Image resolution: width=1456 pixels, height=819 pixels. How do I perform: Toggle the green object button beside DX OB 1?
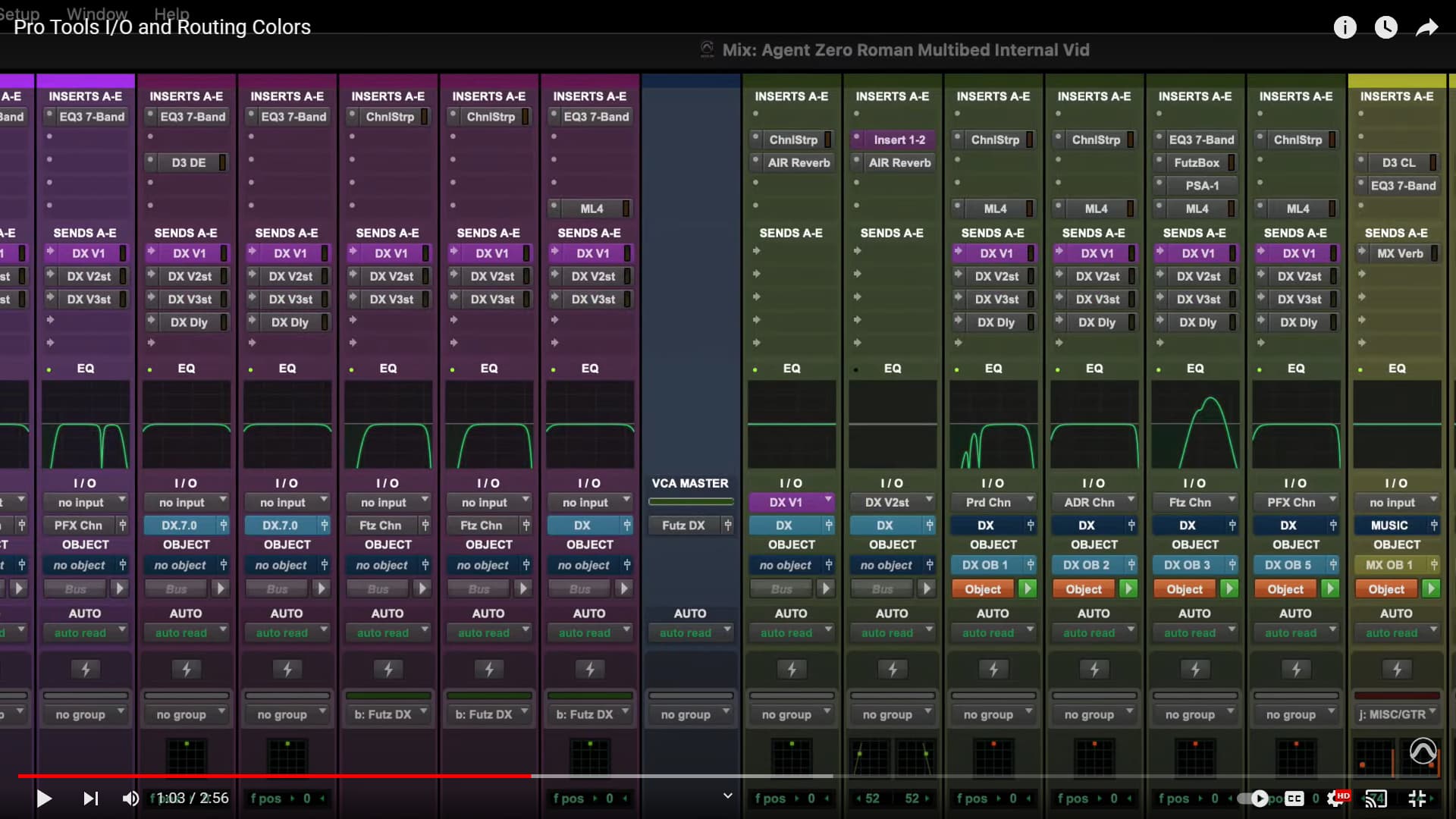click(x=1028, y=589)
